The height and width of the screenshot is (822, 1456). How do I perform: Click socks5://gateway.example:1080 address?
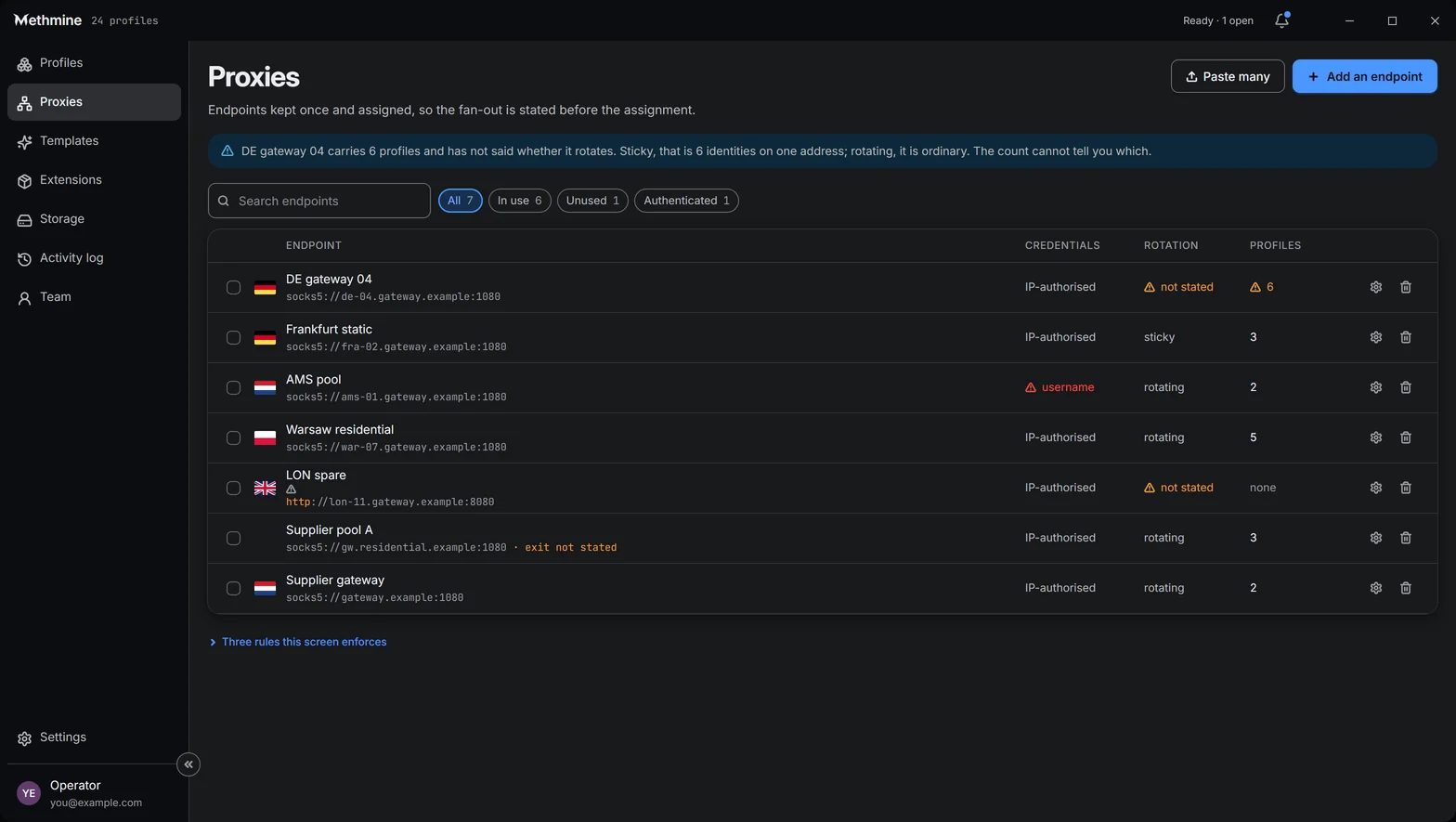[x=374, y=598]
